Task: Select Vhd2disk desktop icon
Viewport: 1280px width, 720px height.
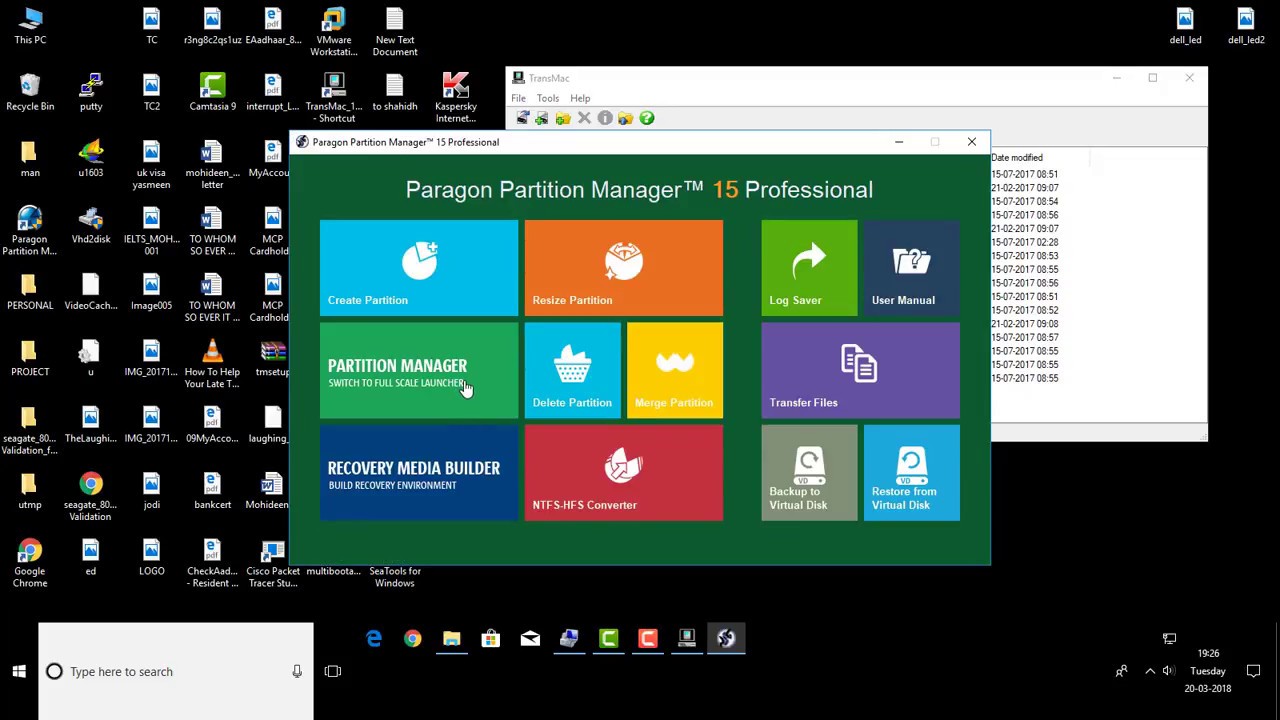Action: pos(91,226)
